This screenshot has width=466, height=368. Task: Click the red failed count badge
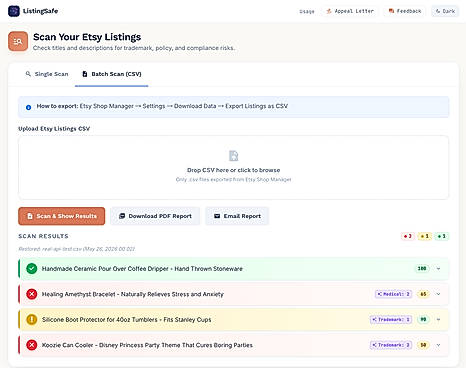(x=408, y=236)
